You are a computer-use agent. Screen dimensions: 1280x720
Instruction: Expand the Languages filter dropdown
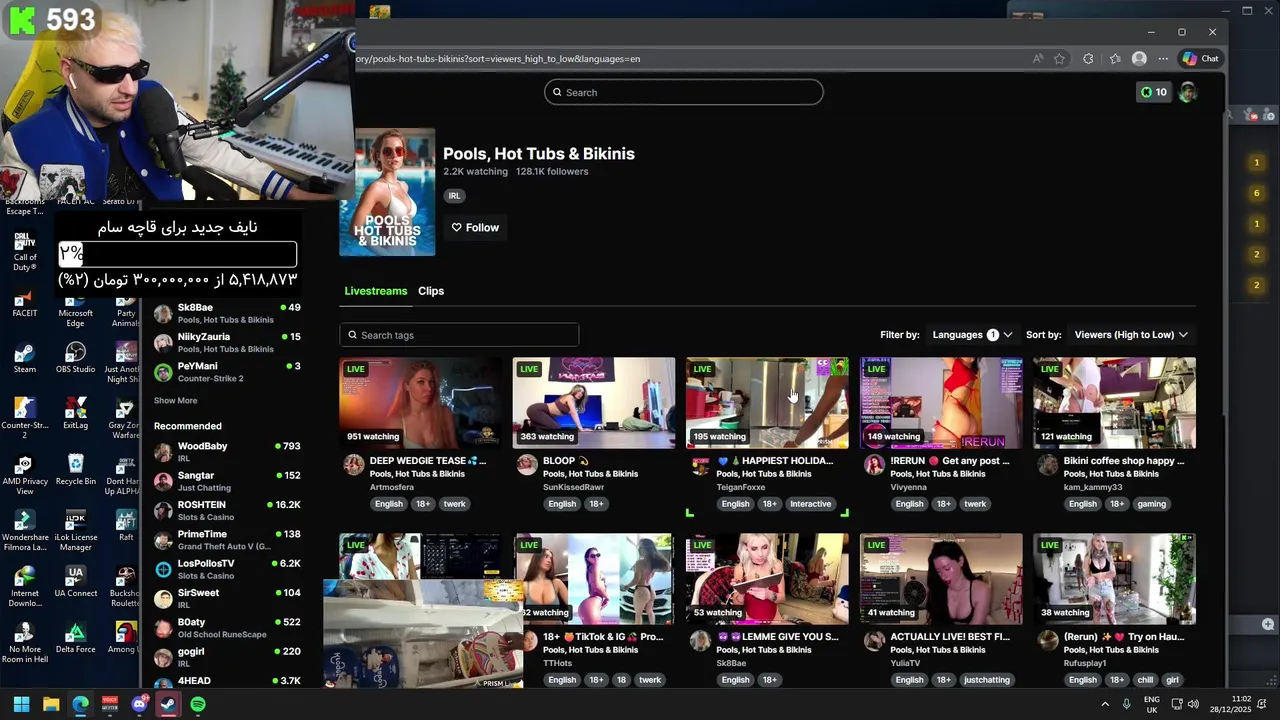972,335
